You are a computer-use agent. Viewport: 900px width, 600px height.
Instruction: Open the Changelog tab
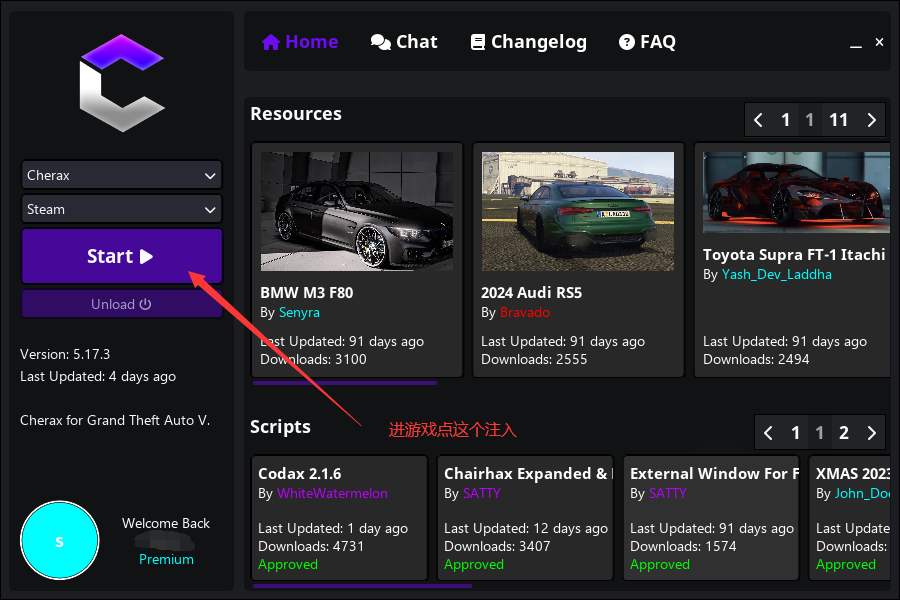pyautogui.click(x=528, y=42)
